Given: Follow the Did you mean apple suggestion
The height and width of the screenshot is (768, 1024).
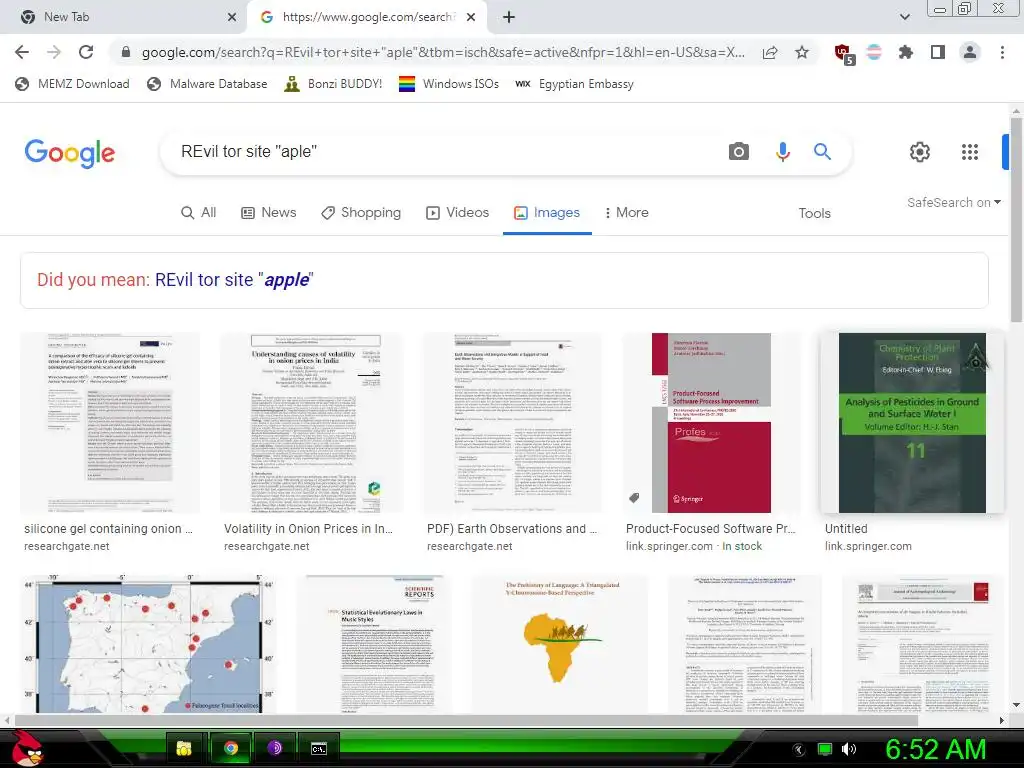Looking at the screenshot, I should [234, 280].
